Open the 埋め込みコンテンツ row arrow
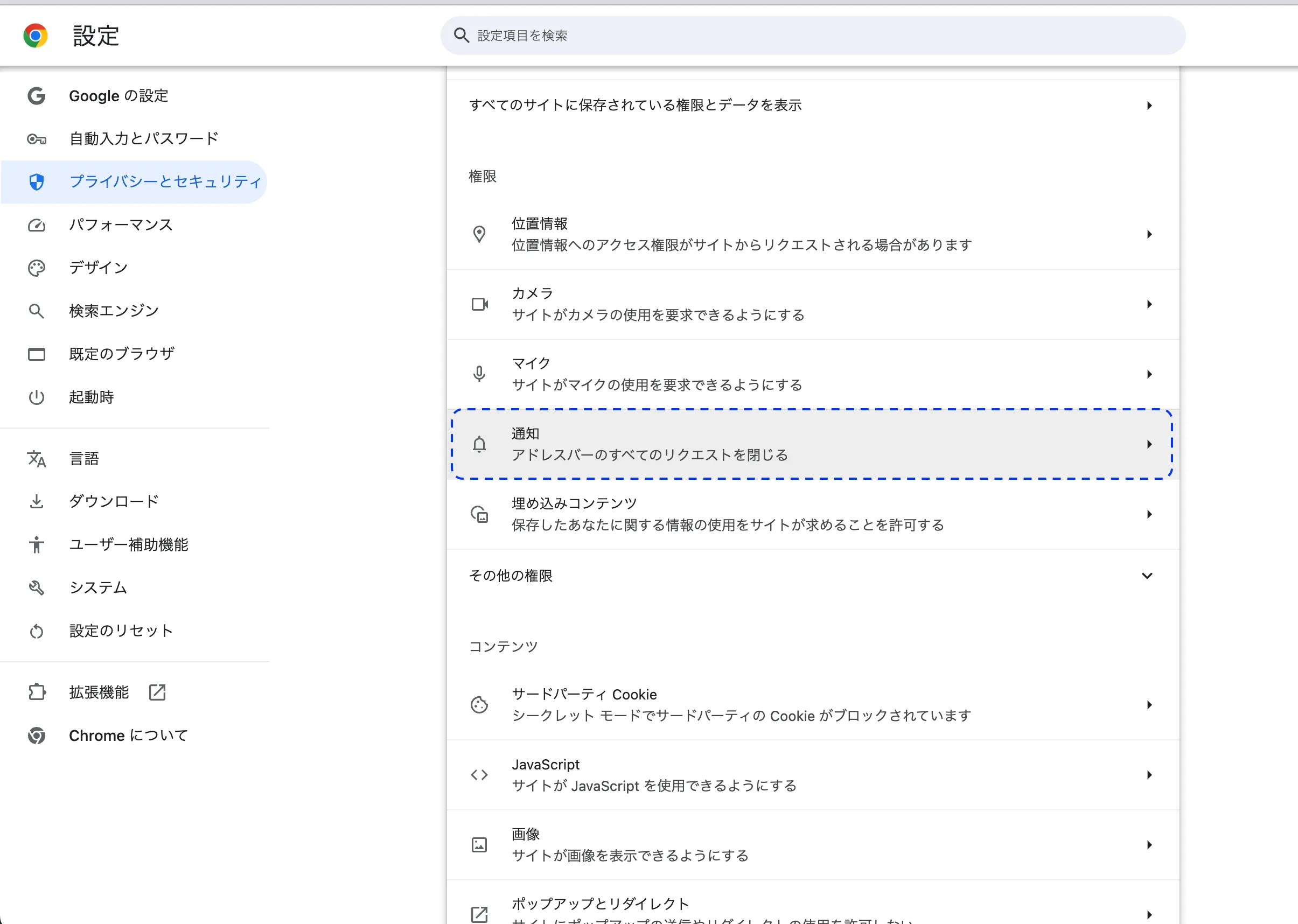 (x=1149, y=514)
